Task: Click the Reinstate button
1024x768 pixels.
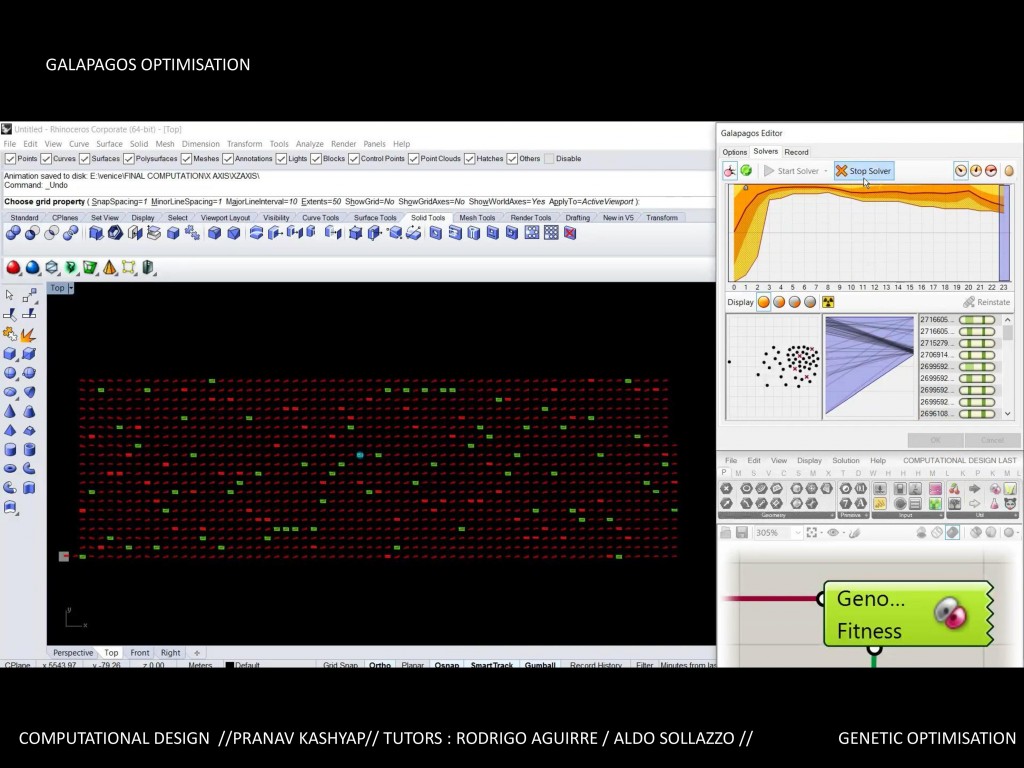Action: pyautogui.click(x=987, y=302)
